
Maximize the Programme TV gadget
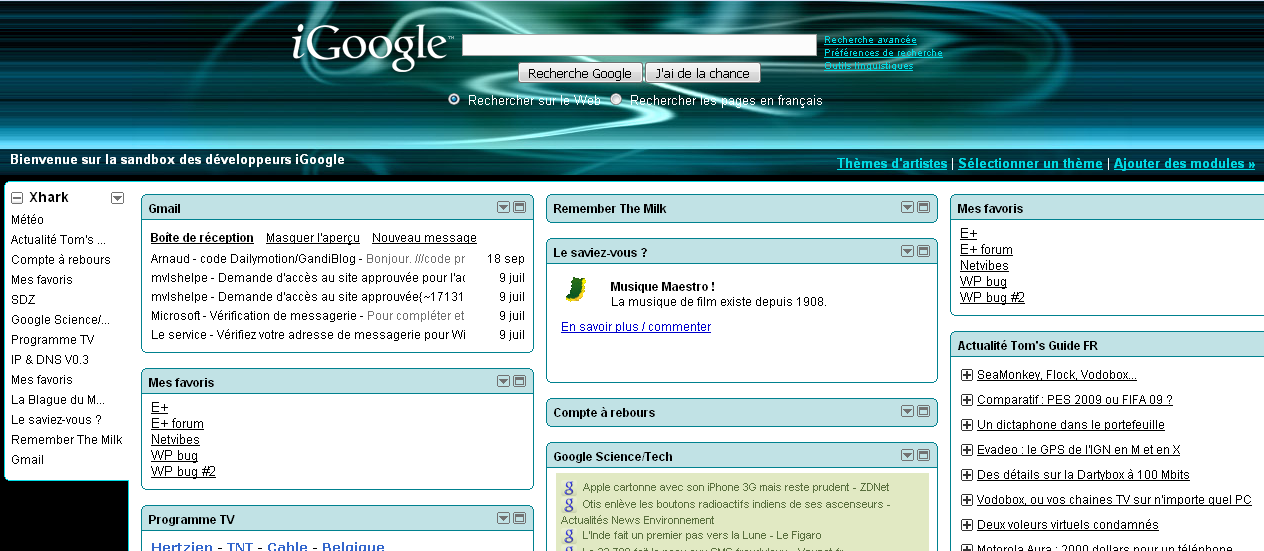tap(519, 518)
